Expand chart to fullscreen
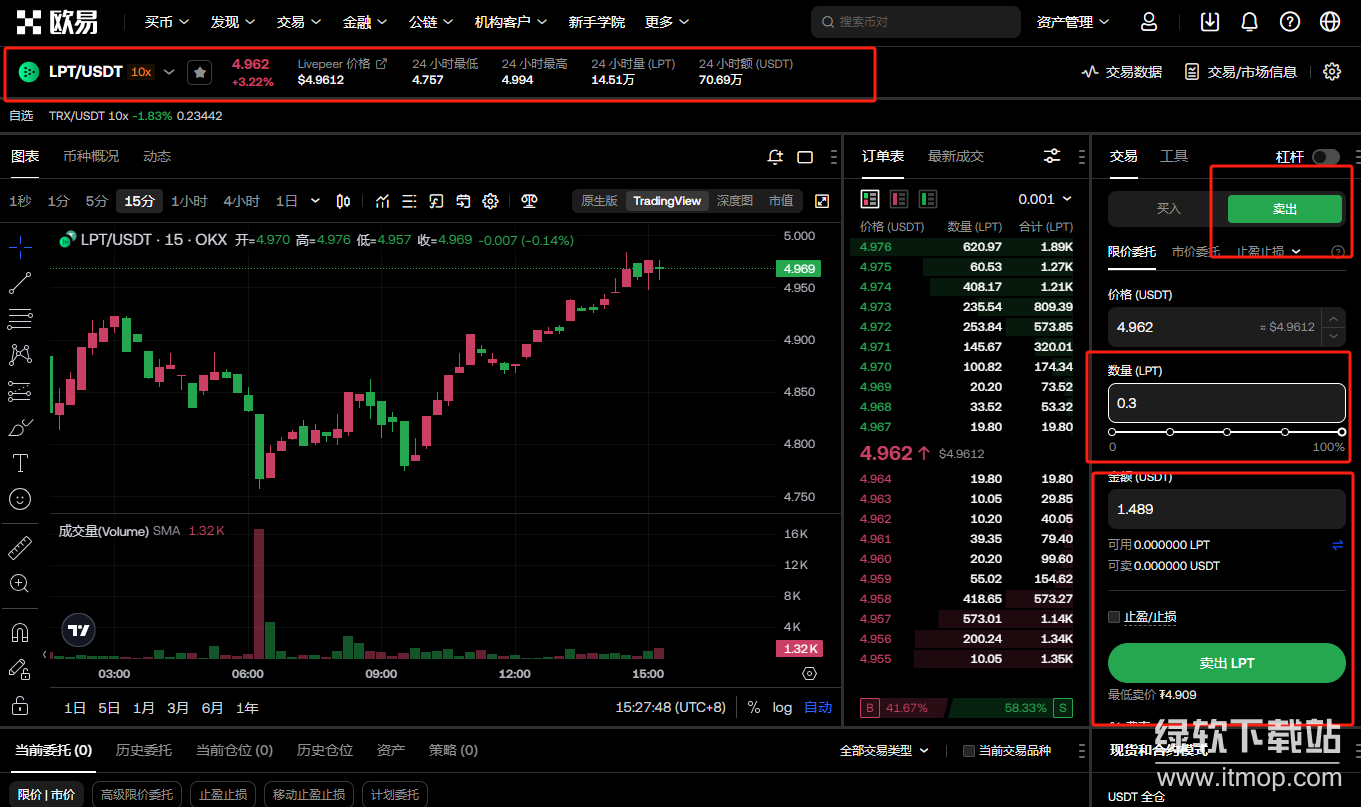This screenshot has width=1361, height=807. [822, 201]
